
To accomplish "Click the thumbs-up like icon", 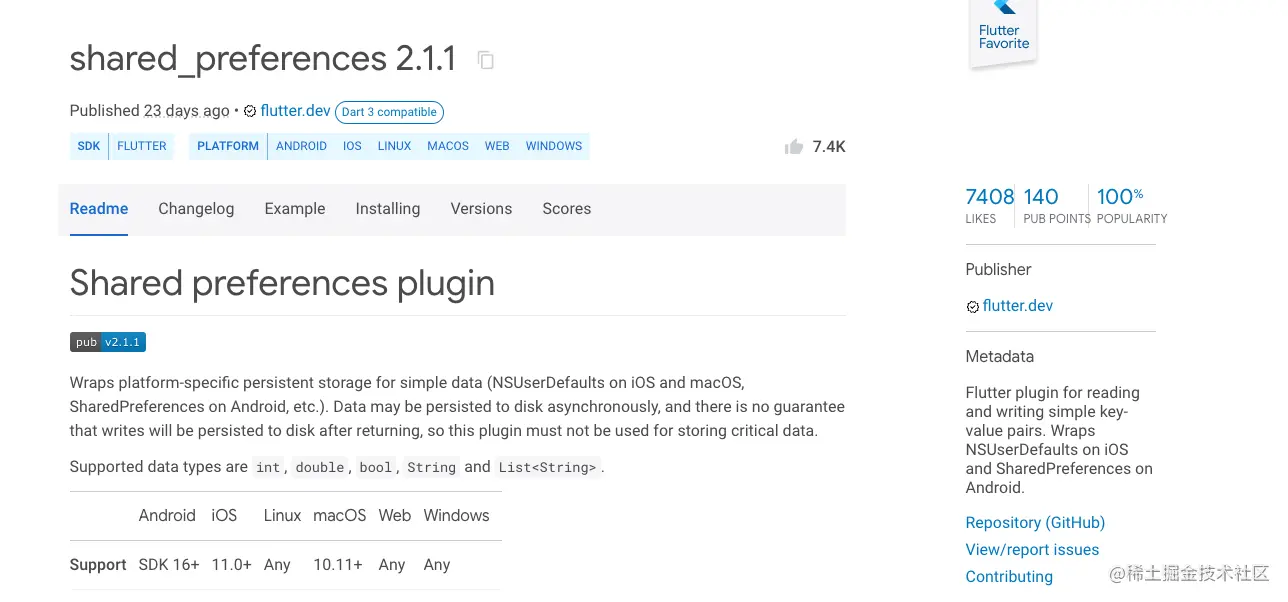I will pos(794,147).
